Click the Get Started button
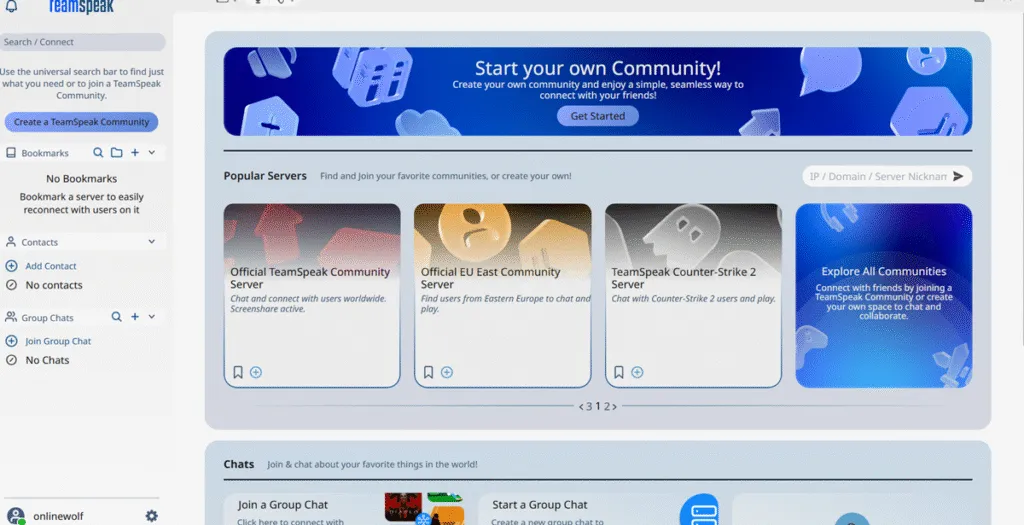The width and height of the screenshot is (1024, 525). [x=598, y=116]
